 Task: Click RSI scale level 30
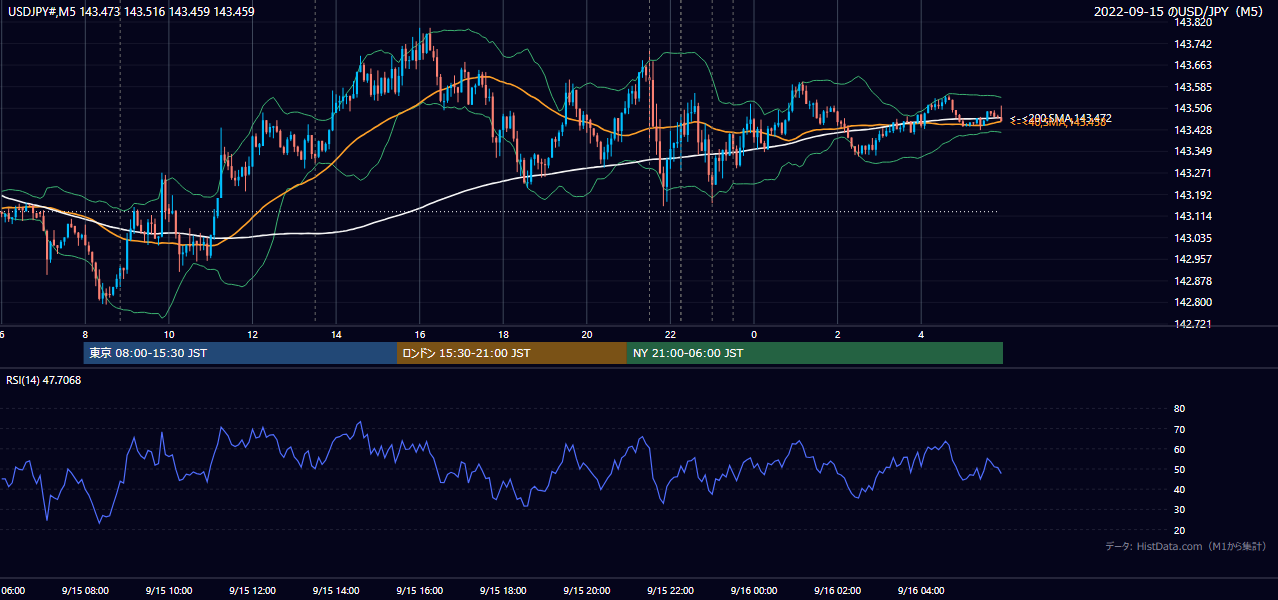coord(1179,510)
